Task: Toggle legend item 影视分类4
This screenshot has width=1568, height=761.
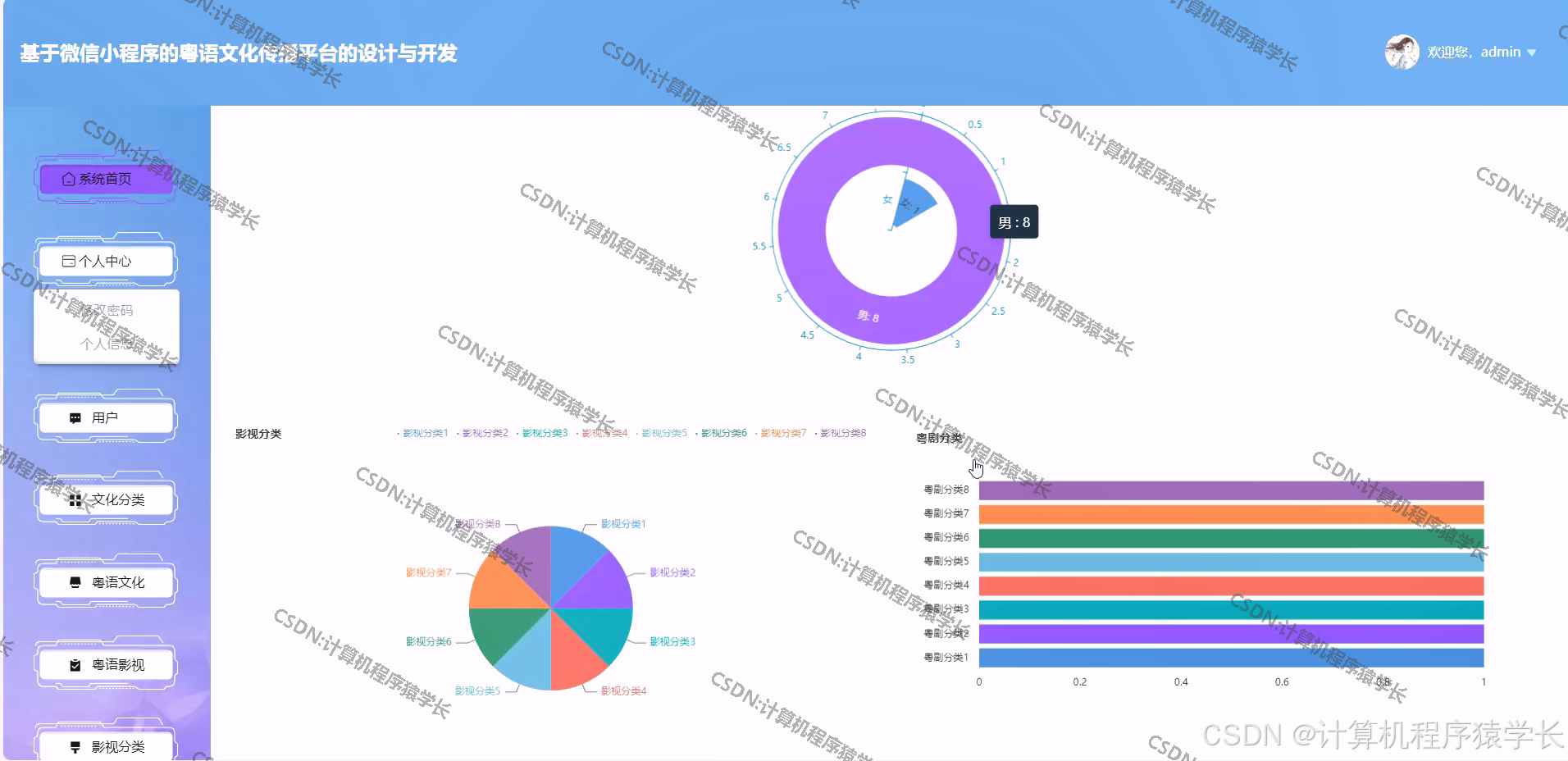Action: [602, 433]
